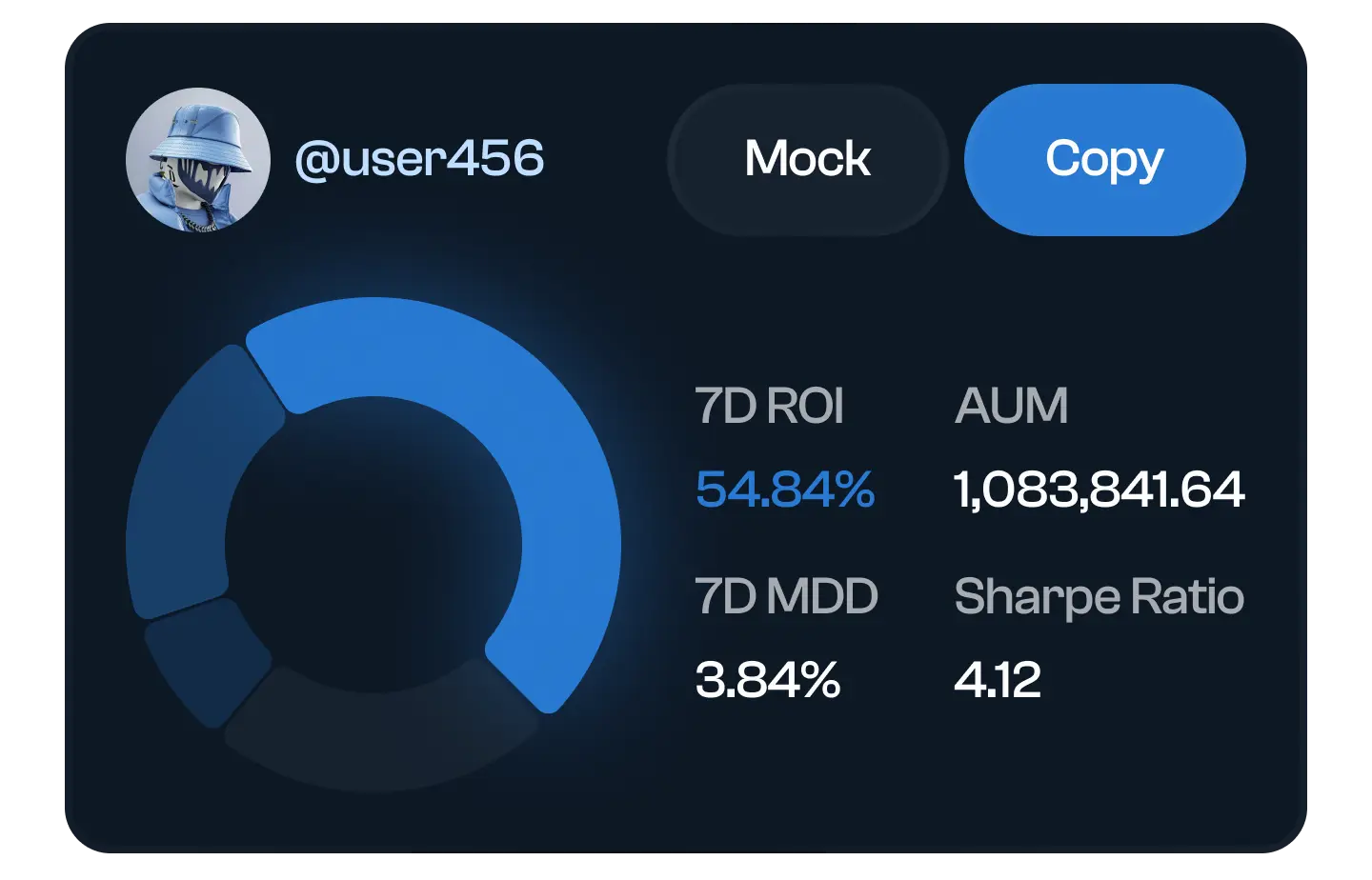This screenshot has height=880, width=1372.
Task: Click the 1,083,841.64 AUM value
Action: [1099, 490]
